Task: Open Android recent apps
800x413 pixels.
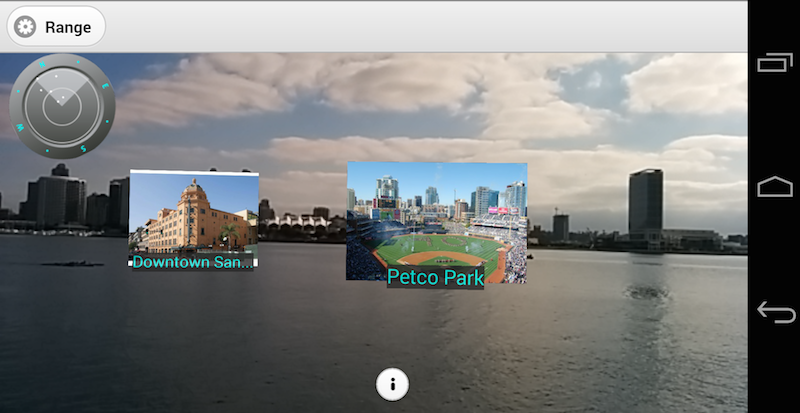Action: pos(774,63)
